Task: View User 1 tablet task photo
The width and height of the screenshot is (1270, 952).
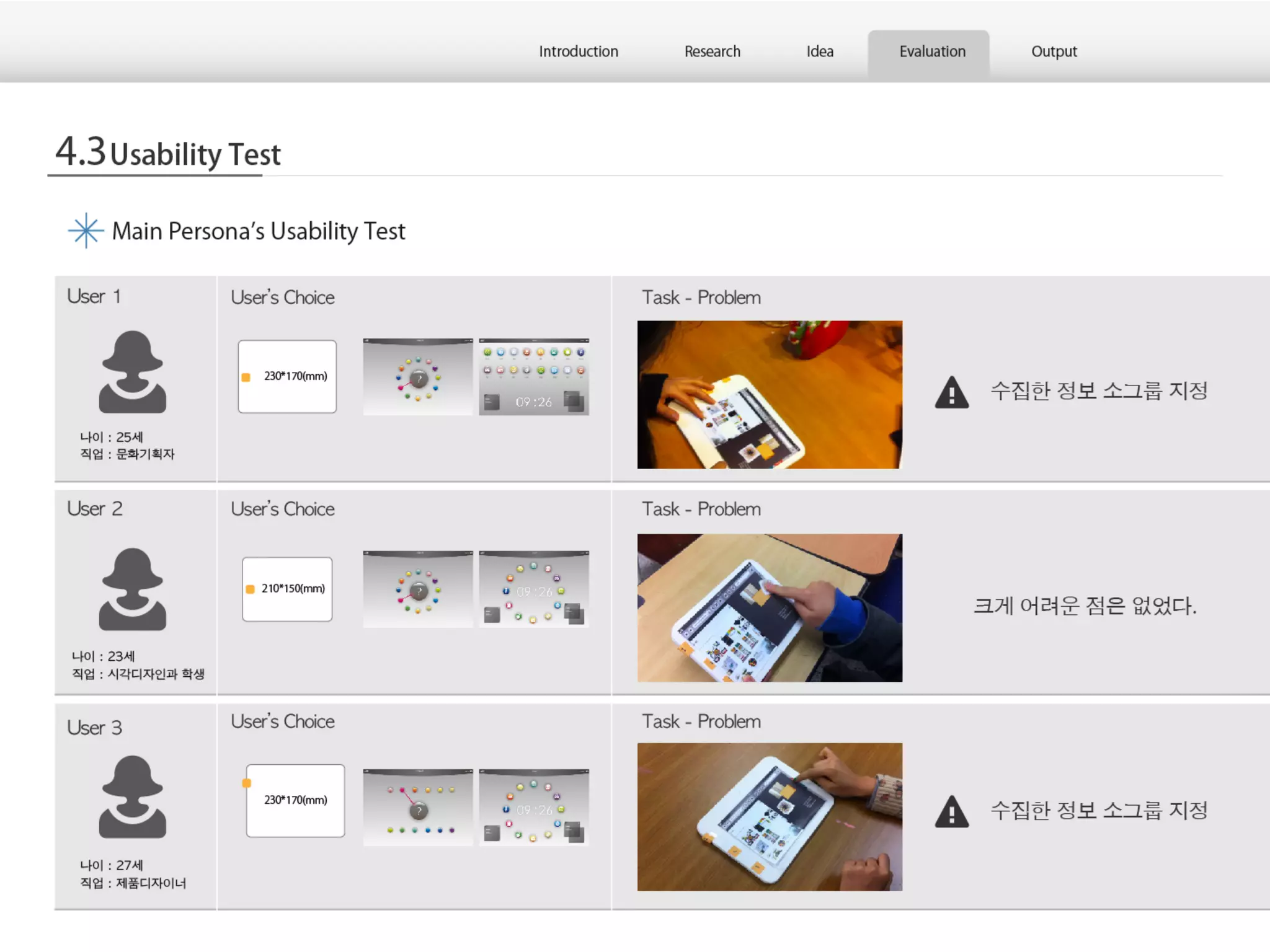Action: pos(770,394)
